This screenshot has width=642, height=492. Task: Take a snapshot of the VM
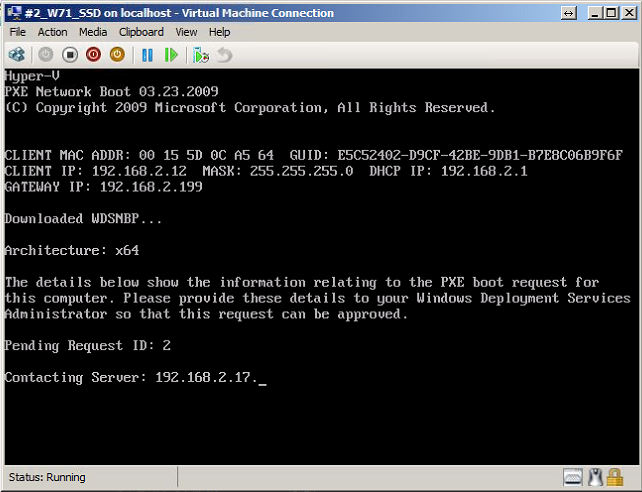(x=201, y=55)
